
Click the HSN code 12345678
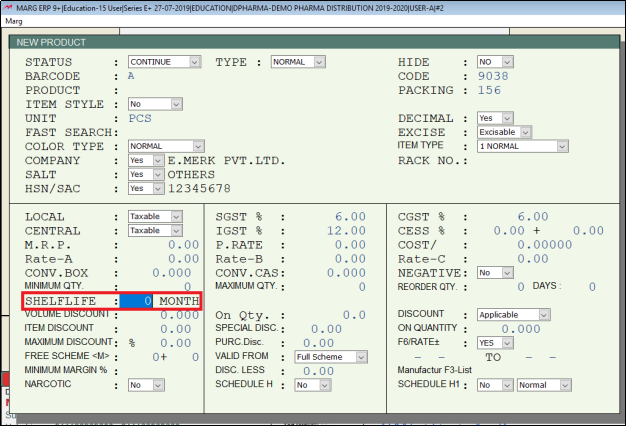[x=199, y=188]
